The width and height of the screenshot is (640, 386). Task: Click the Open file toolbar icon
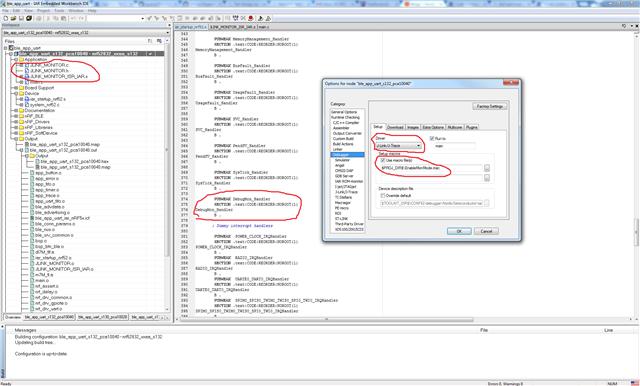[x=13, y=18]
